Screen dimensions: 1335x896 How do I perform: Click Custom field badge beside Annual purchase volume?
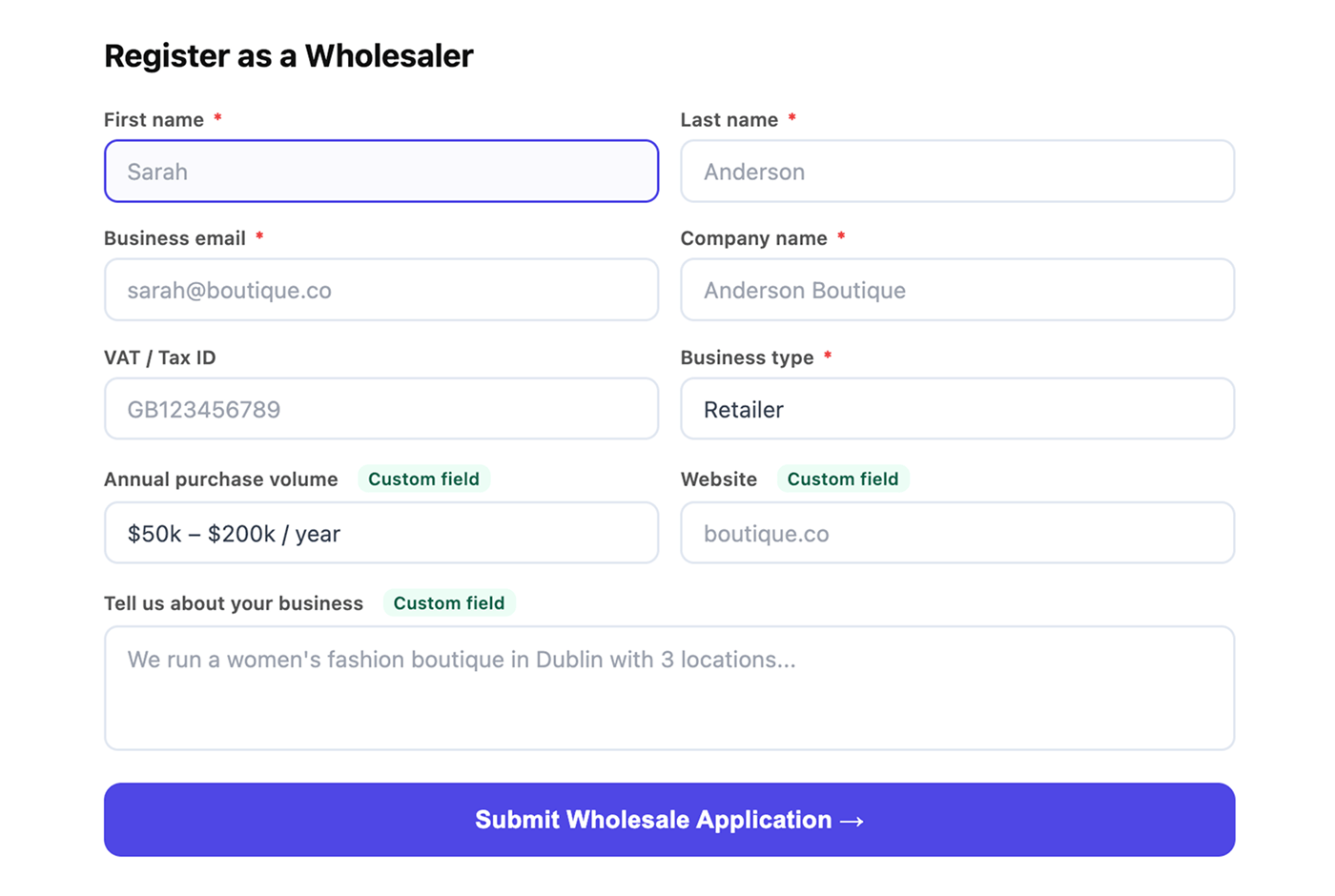coord(423,479)
